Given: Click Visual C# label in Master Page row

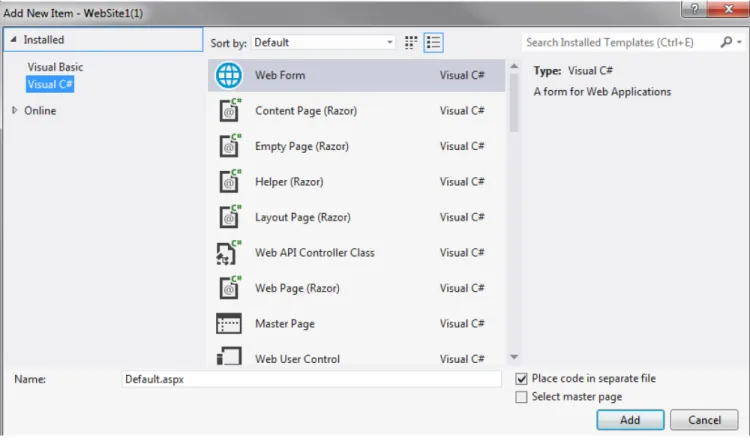Looking at the screenshot, I should pos(462,324).
